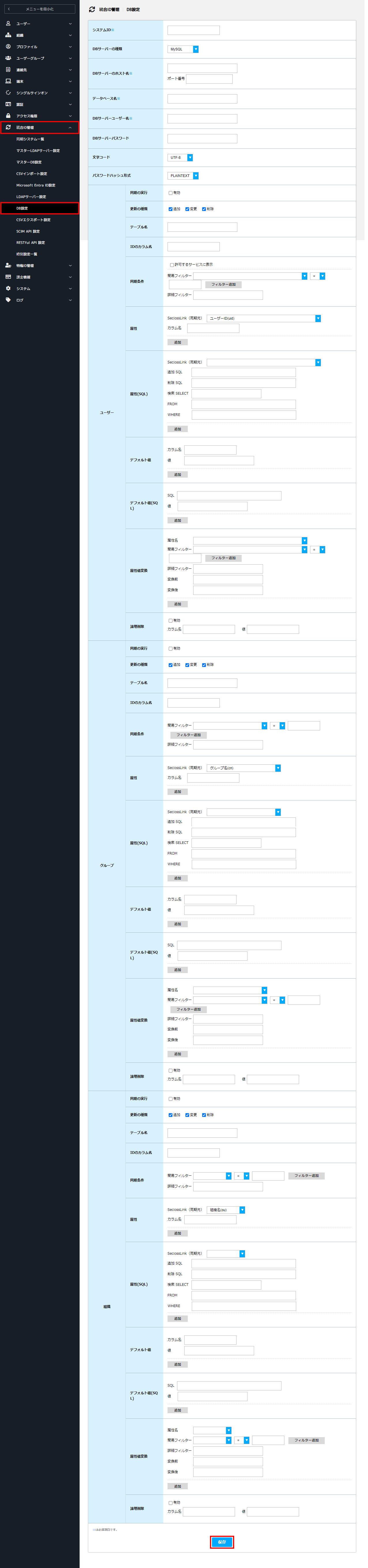Click メニューを最小化 to collapse sidebar
Screen dimensions: 368x1568
point(40,9)
